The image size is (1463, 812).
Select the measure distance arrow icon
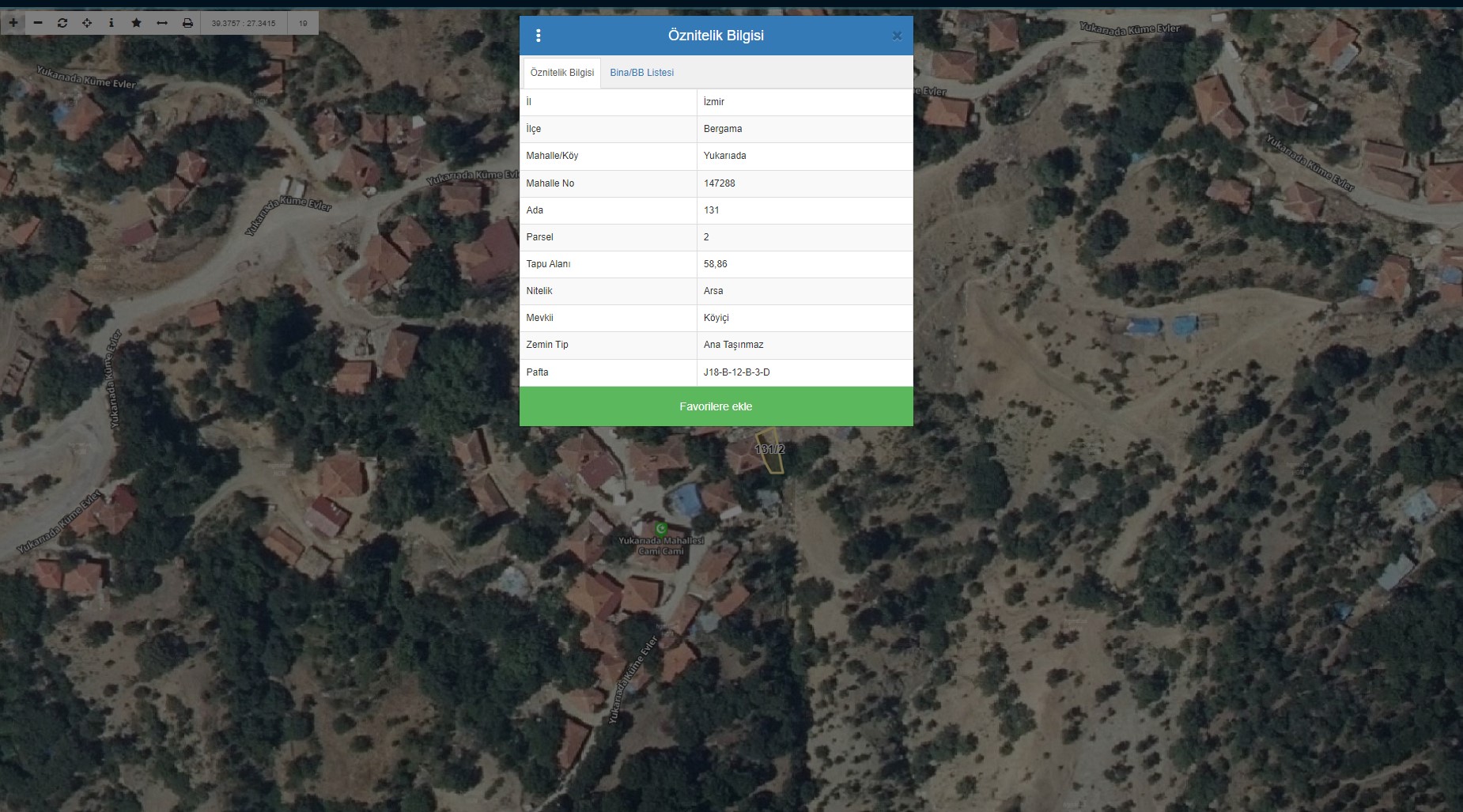pyautogui.click(x=162, y=23)
